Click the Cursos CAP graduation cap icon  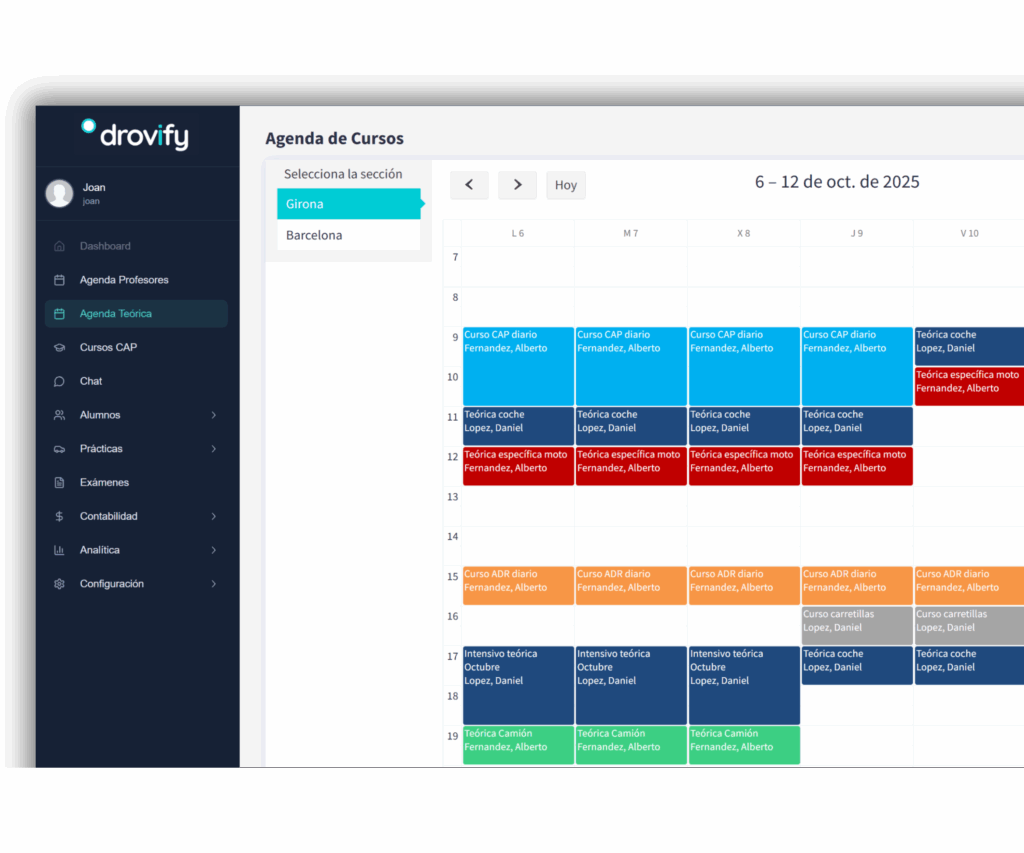tap(59, 347)
